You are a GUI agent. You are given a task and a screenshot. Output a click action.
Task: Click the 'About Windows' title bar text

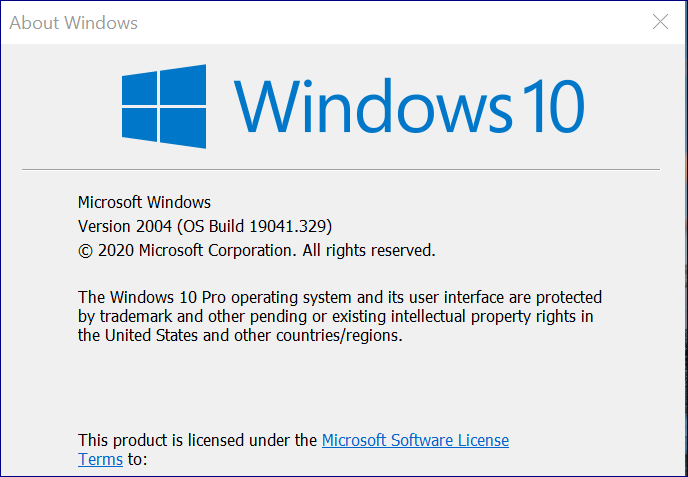[74, 22]
